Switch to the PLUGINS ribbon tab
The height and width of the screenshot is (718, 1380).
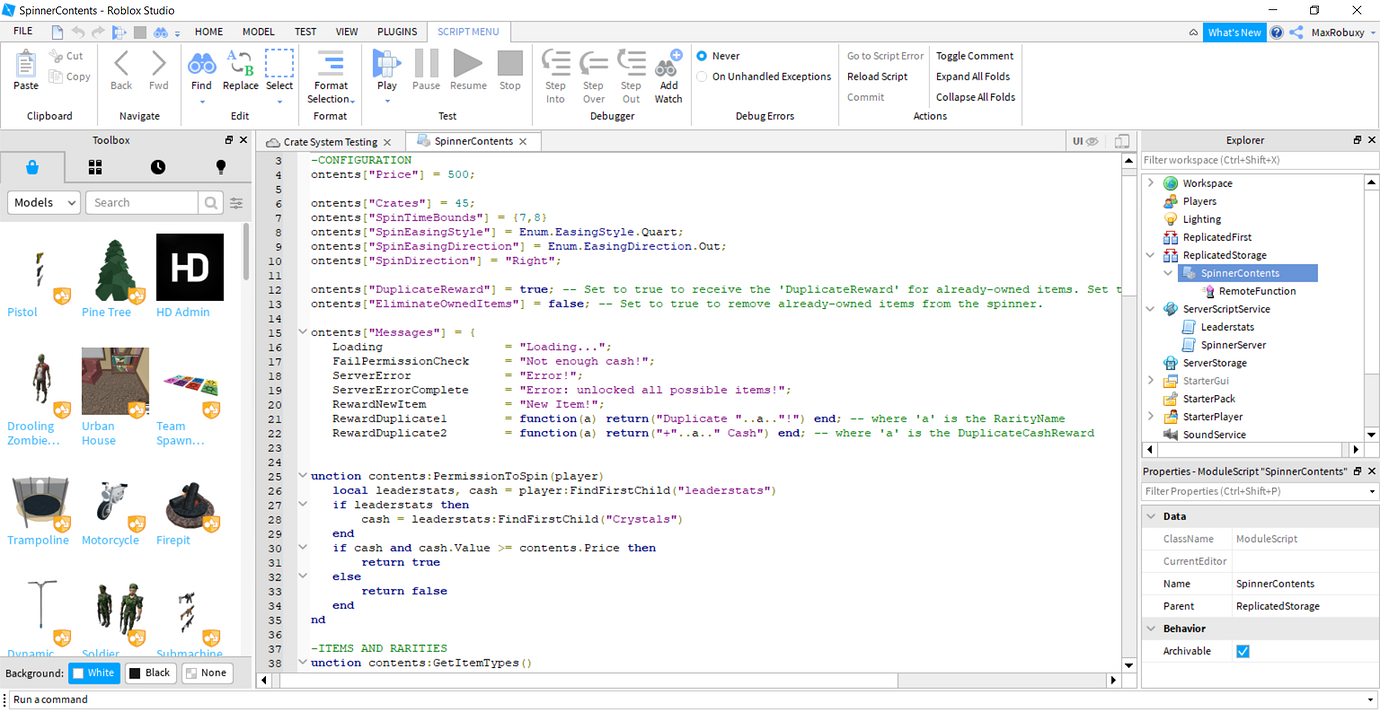(x=397, y=32)
